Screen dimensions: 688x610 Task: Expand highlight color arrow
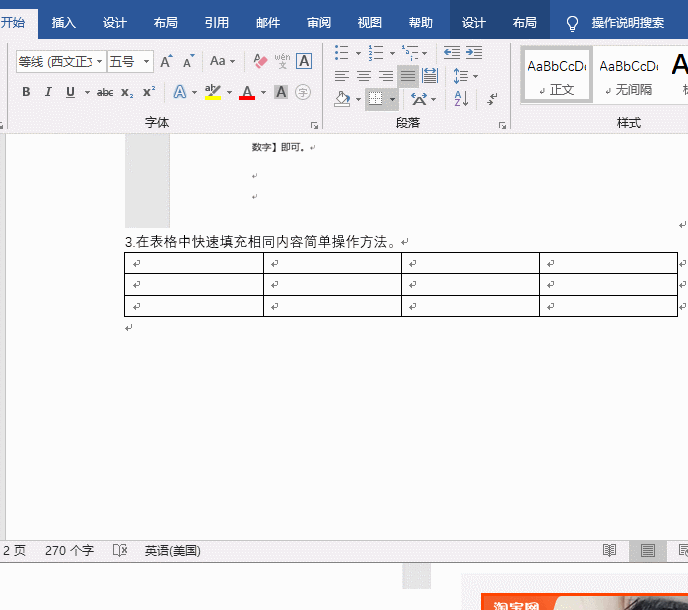click(229, 92)
